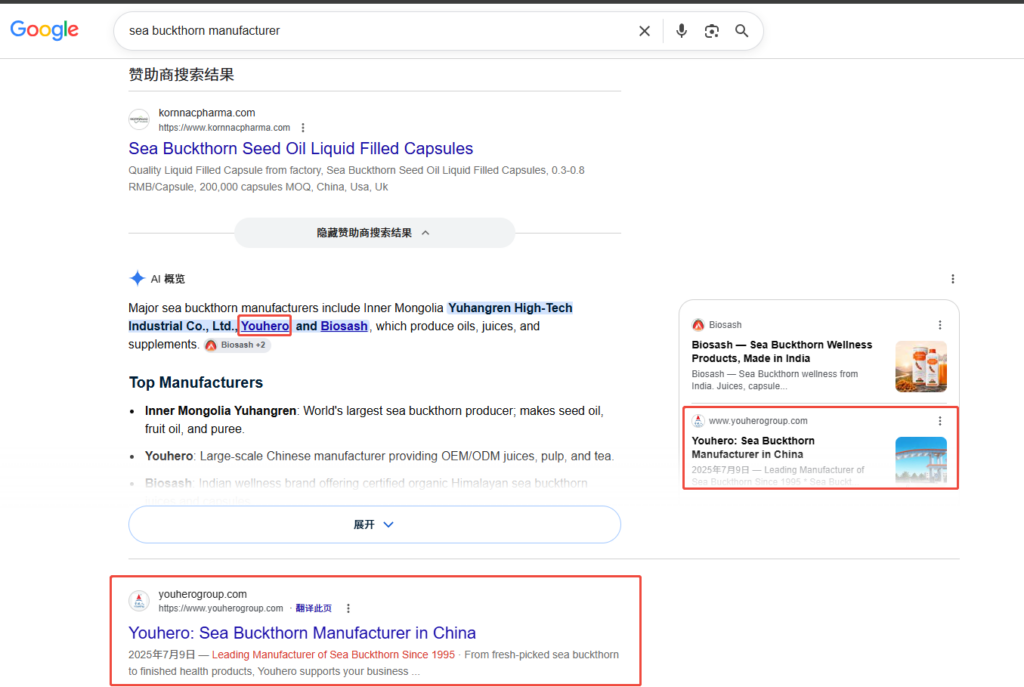Screen dimensions: 1024x687
Task: Open search by image camera icon
Action: pos(711,31)
